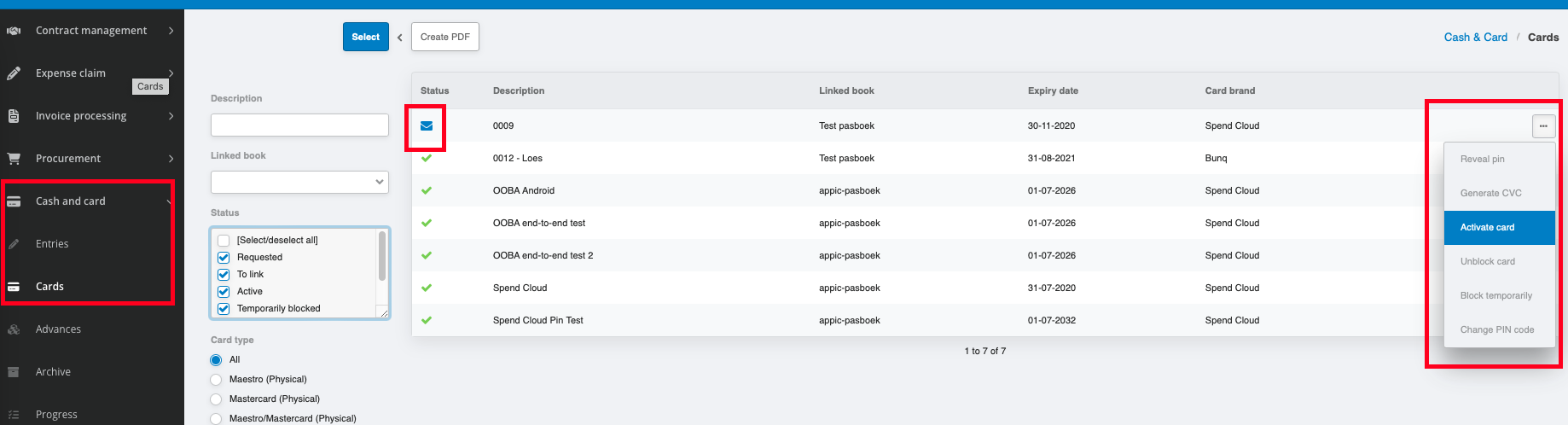The image size is (1568, 425).
Task: Click the Contract management handshake icon
Action: (14, 31)
